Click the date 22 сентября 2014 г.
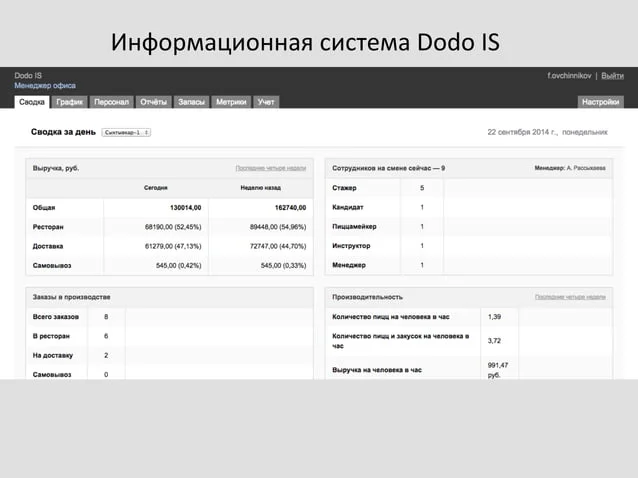The image size is (638, 478). tap(522, 132)
